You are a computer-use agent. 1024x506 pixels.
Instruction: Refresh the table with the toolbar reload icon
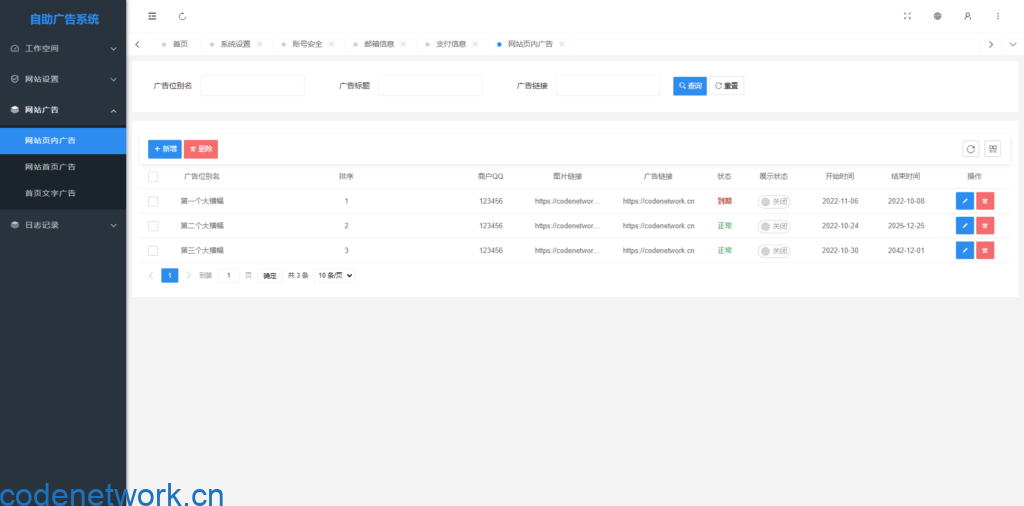(x=970, y=149)
